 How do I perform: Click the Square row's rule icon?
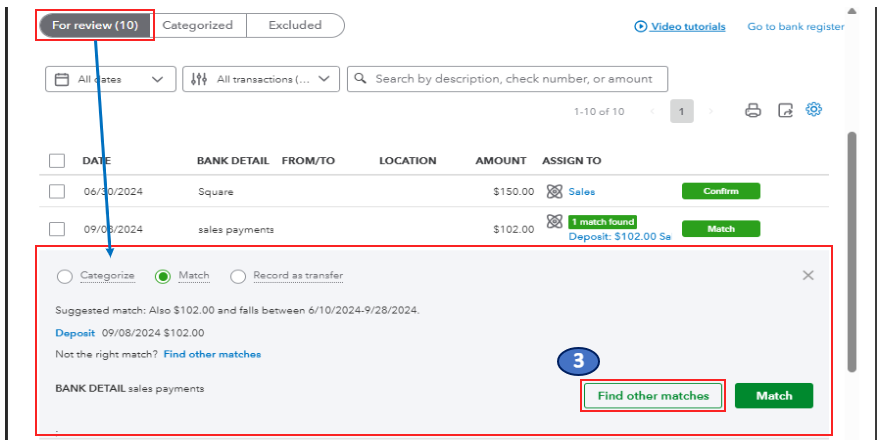(x=554, y=191)
